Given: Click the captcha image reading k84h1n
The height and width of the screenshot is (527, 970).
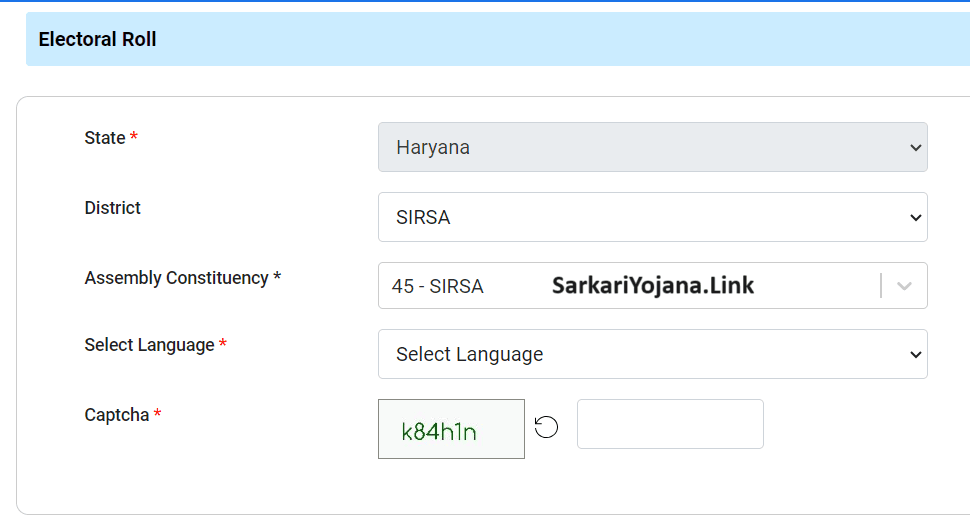Looking at the screenshot, I should [451, 430].
